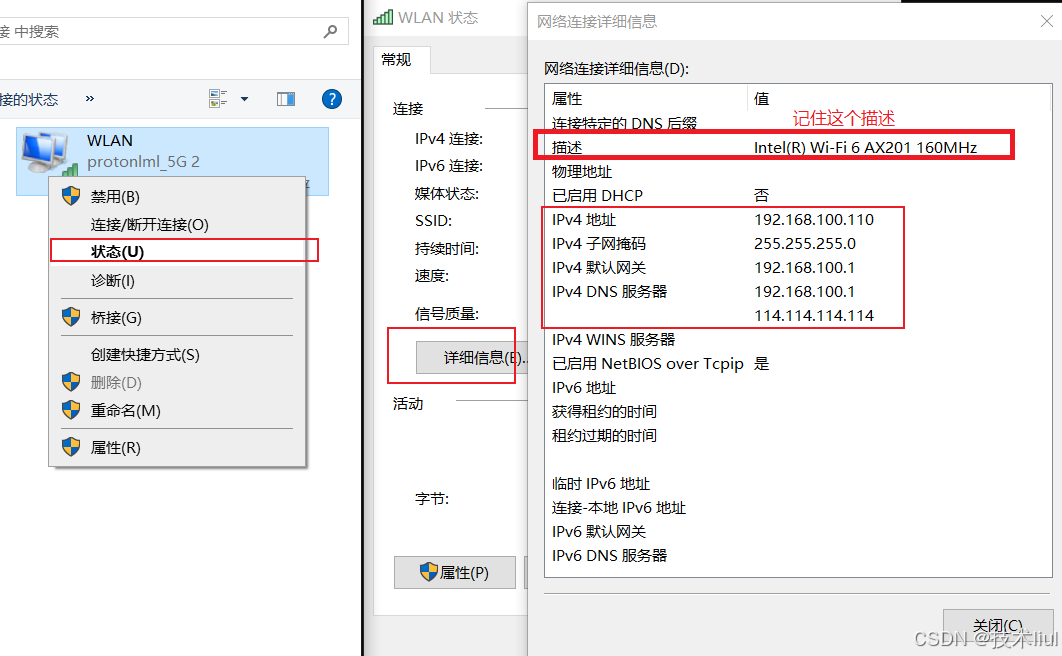
Task: Select 诊断(I) in the context menu
Action: [x=177, y=280]
